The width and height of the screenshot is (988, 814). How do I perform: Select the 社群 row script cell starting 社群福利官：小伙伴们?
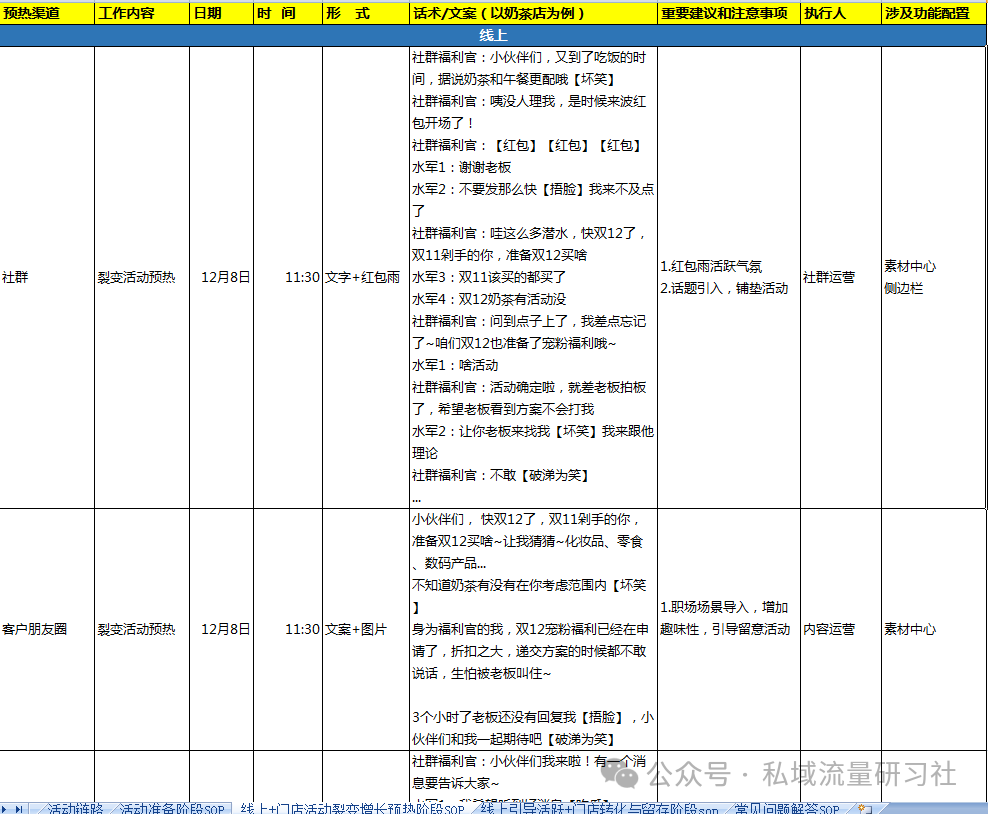533,277
